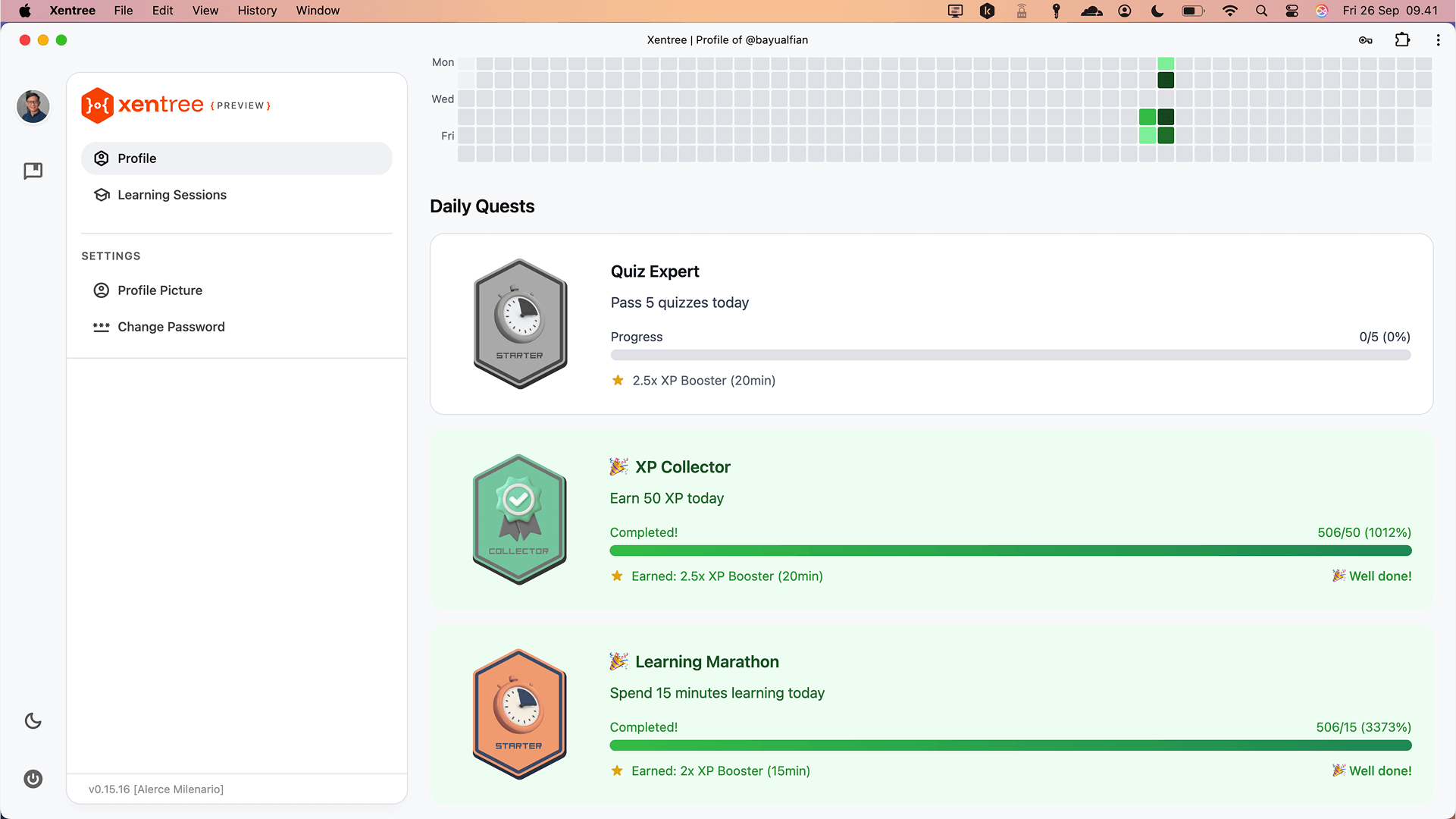1456x819 pixels.
Task: Open the feedback chat bubble icon
Action: pyautogui.click(x=33, y=171)
